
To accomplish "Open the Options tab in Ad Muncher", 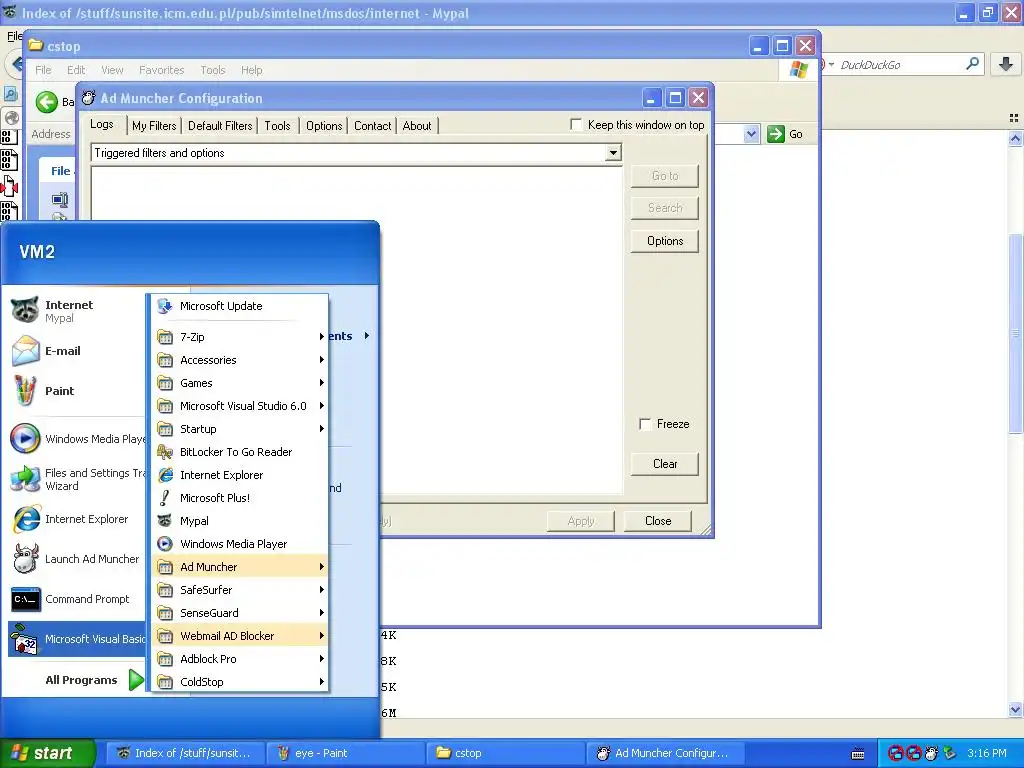I will click(x=324, y=125).
